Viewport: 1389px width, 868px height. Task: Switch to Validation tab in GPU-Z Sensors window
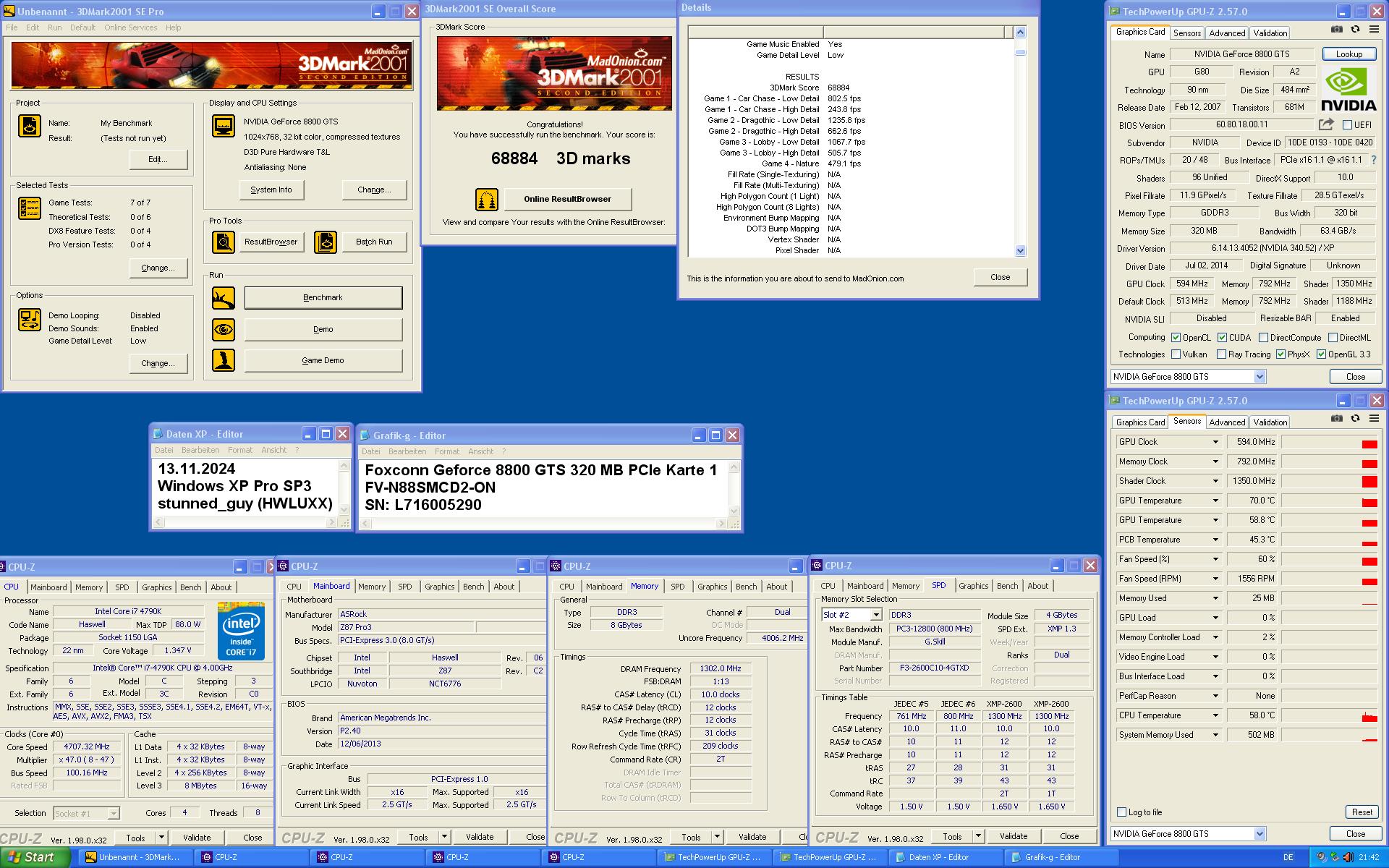[1270, 422]
